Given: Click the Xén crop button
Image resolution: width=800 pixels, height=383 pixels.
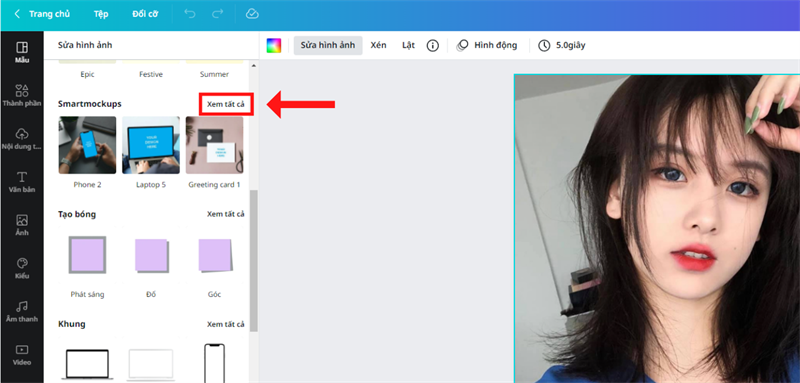Looking at the screenshot, I should [x=379, y=45].
